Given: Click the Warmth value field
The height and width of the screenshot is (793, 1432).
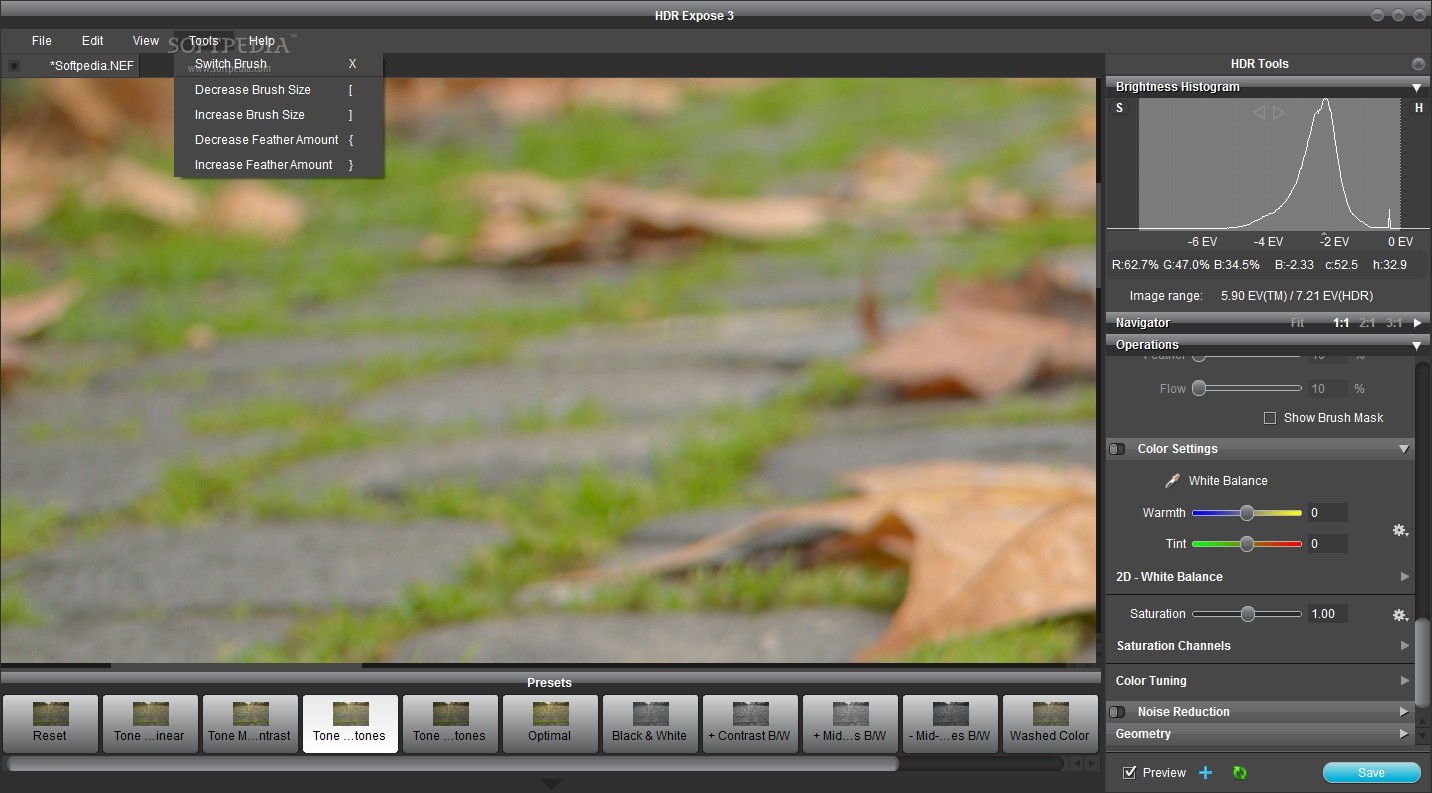Looking at the screenshot, I should [1327, 513].
